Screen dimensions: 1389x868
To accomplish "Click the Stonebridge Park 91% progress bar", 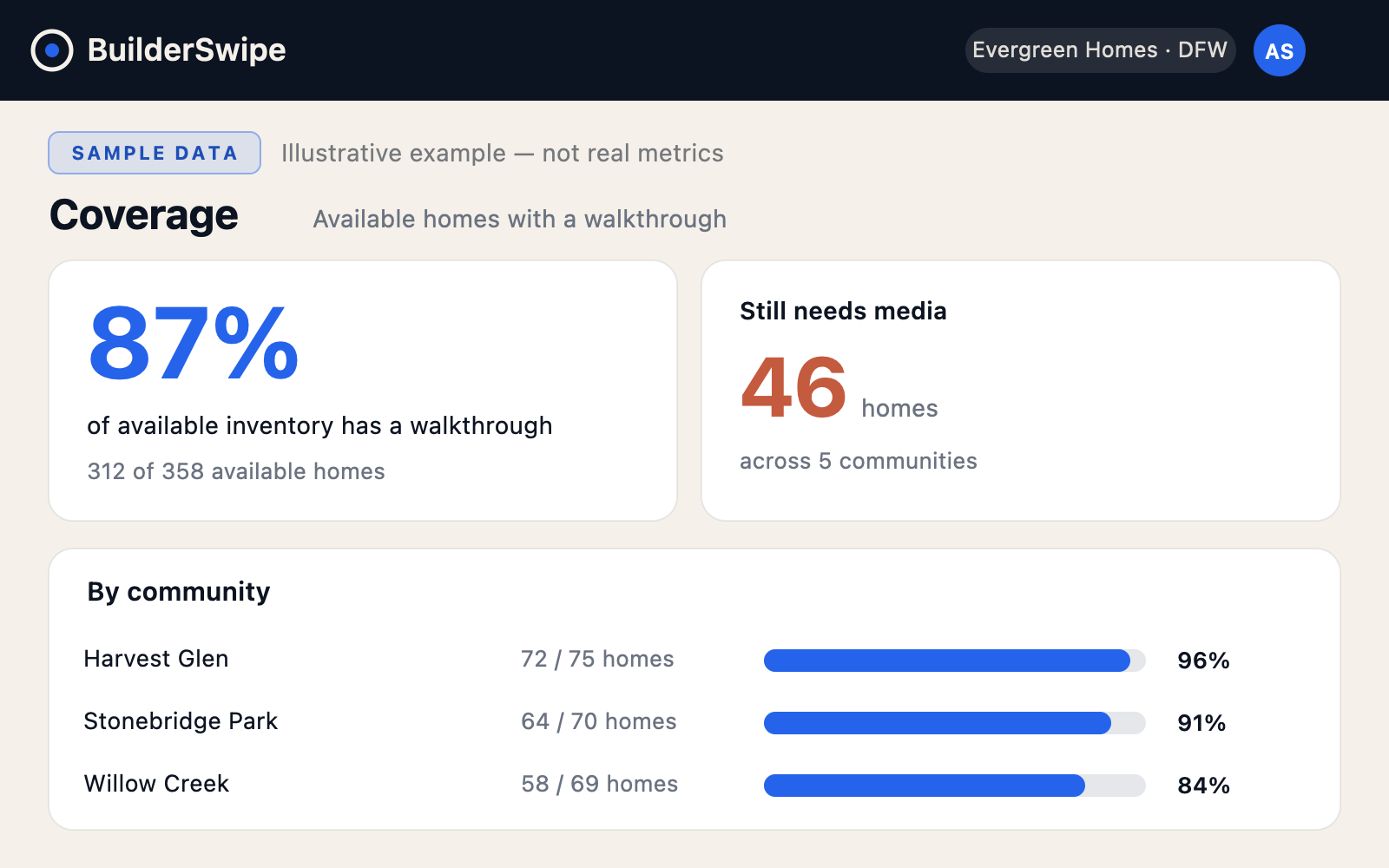I will click(x=955, y=723).
